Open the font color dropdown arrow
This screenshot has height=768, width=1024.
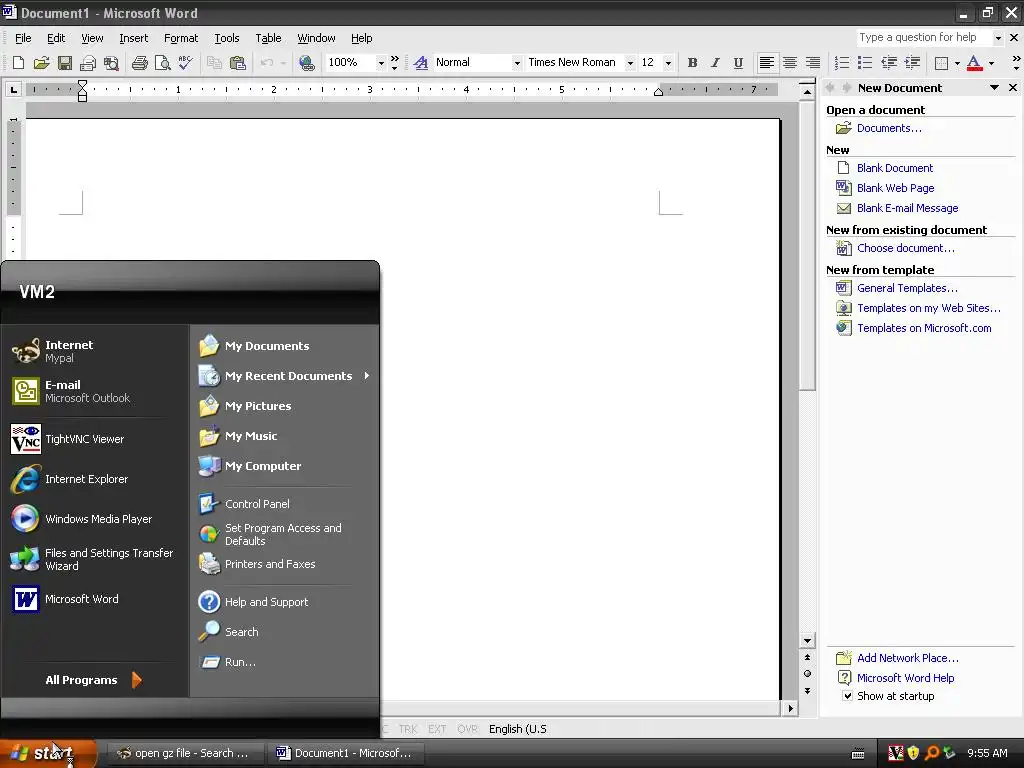click(x=991, y=63)
